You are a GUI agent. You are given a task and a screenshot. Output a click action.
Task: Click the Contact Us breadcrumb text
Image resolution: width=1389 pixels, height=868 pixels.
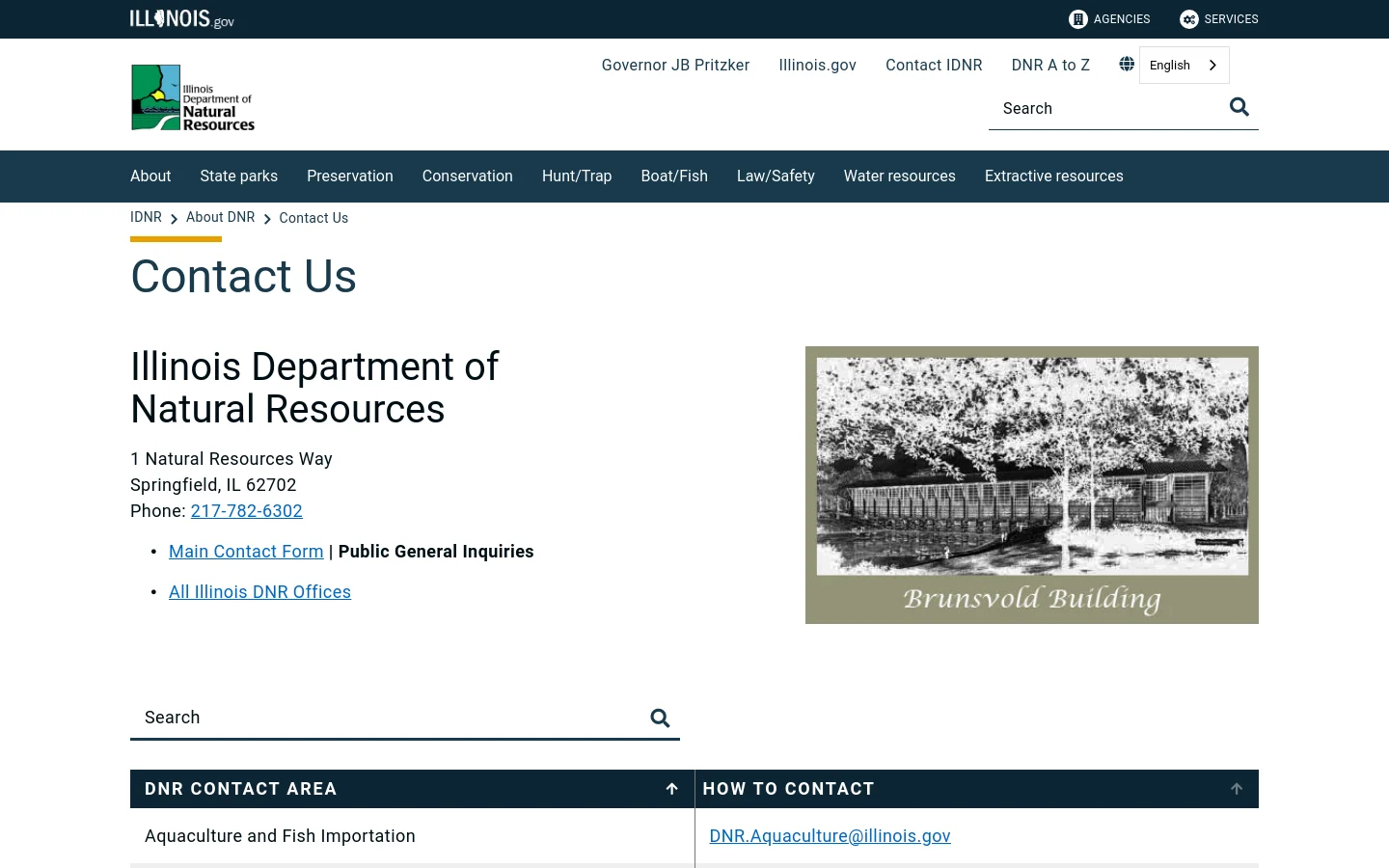pos(313,218)
